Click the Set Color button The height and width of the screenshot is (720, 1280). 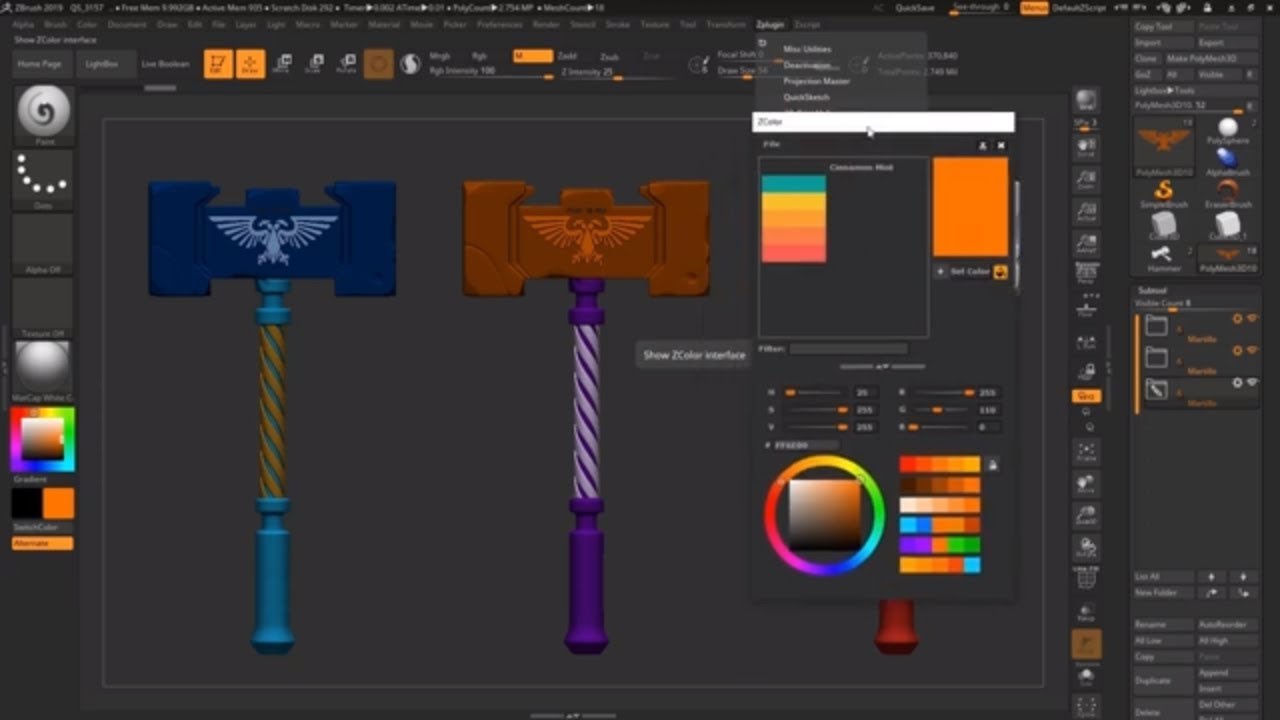pyautogui.click(x=969, y=272)
